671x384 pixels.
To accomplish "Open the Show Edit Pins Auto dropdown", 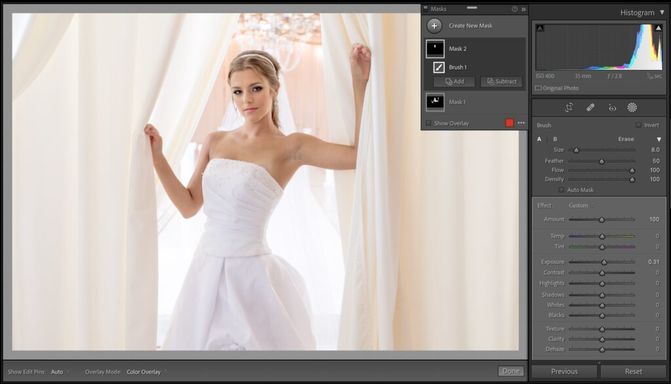I will coord(57,372).
